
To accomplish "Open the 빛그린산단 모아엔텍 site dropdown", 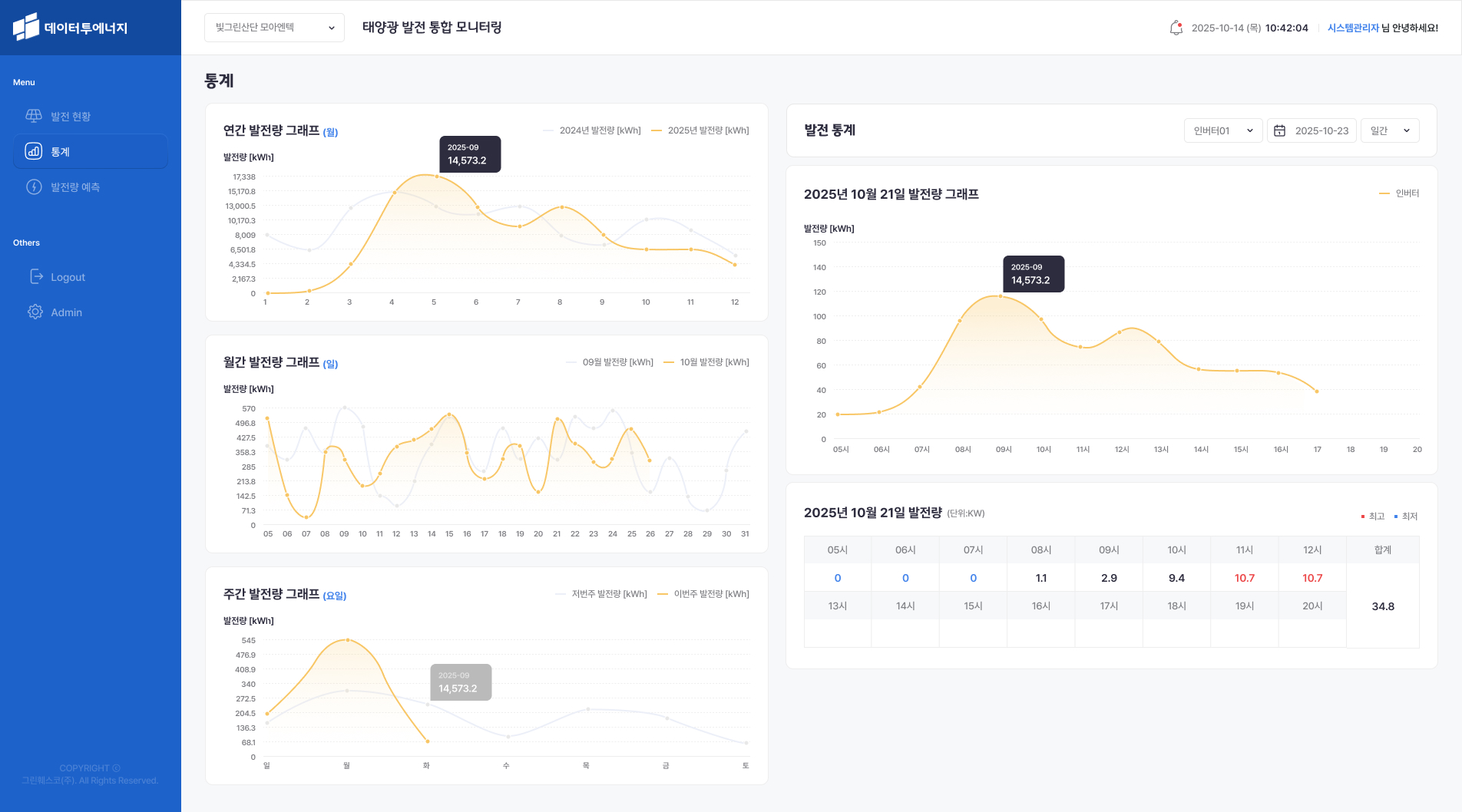I will 274,28.
